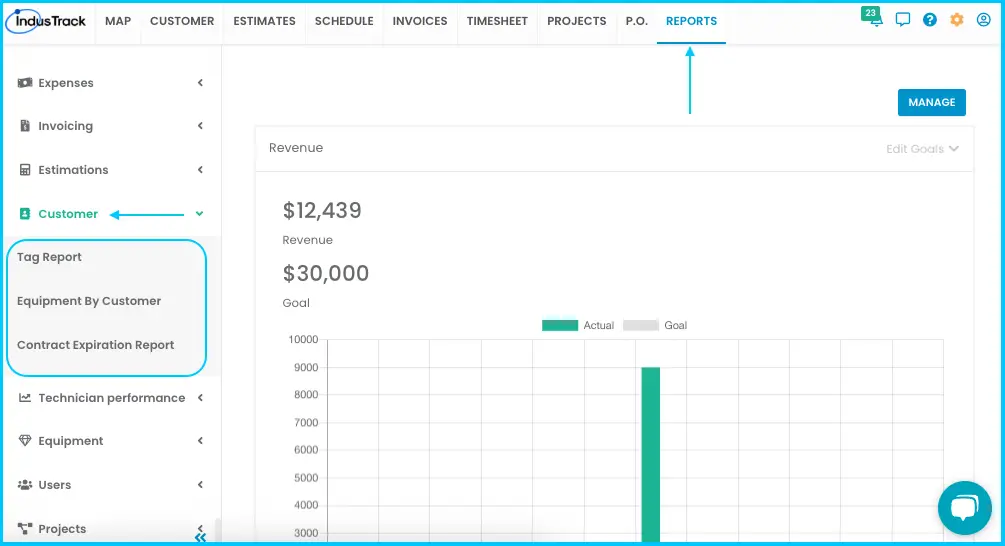The image size is (1005, 546).
Task: Click the $30,000 goal value
Action: coord(326,273)
